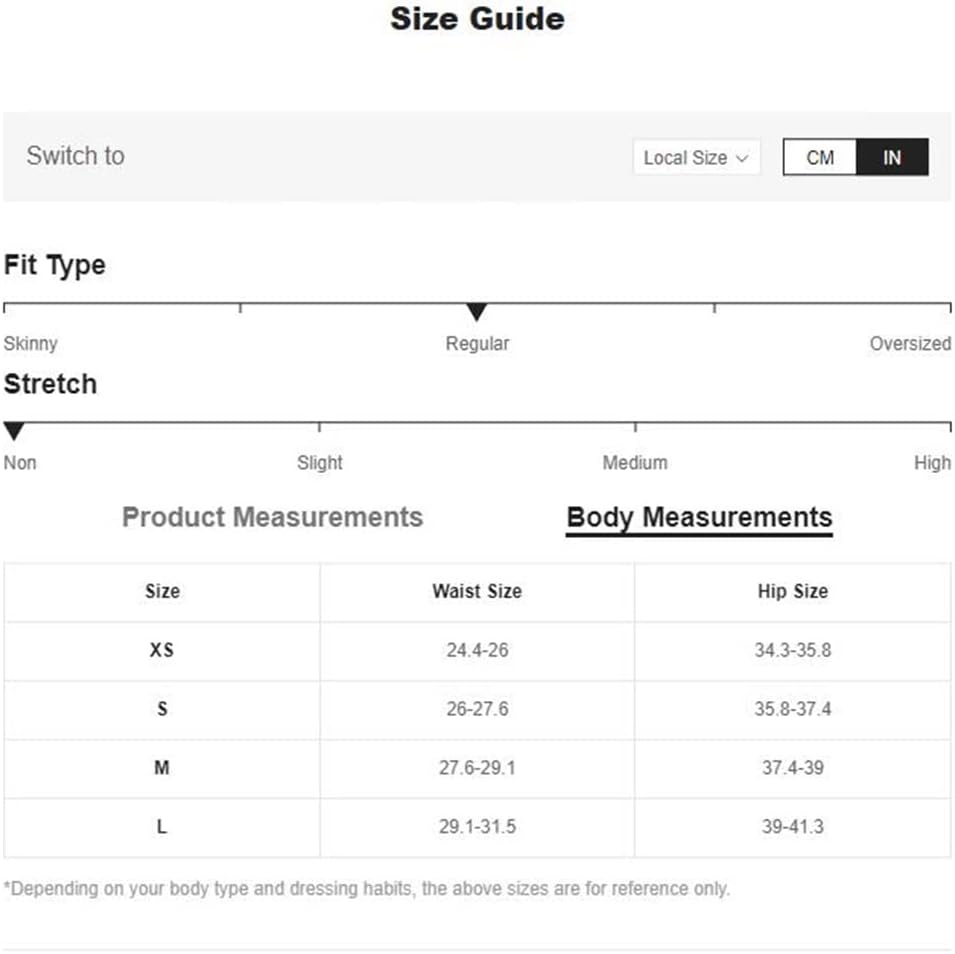The height and width of the screenshot is (954, 955).
Task: Click the Slight stretch label
Action: point(320,462)
